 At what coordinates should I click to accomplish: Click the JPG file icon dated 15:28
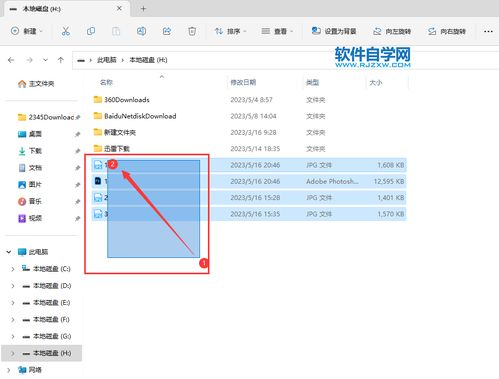(x=98, y=197)
